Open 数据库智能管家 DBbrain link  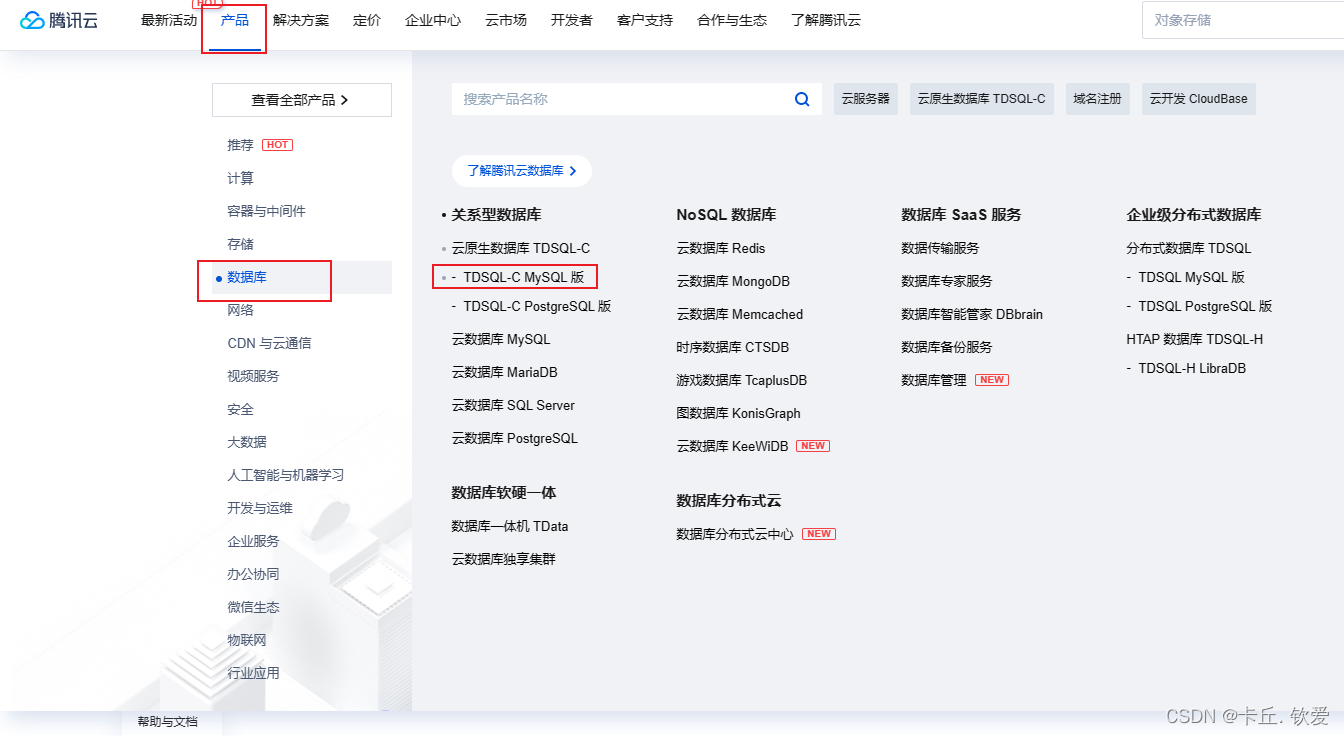click(972, 314)
